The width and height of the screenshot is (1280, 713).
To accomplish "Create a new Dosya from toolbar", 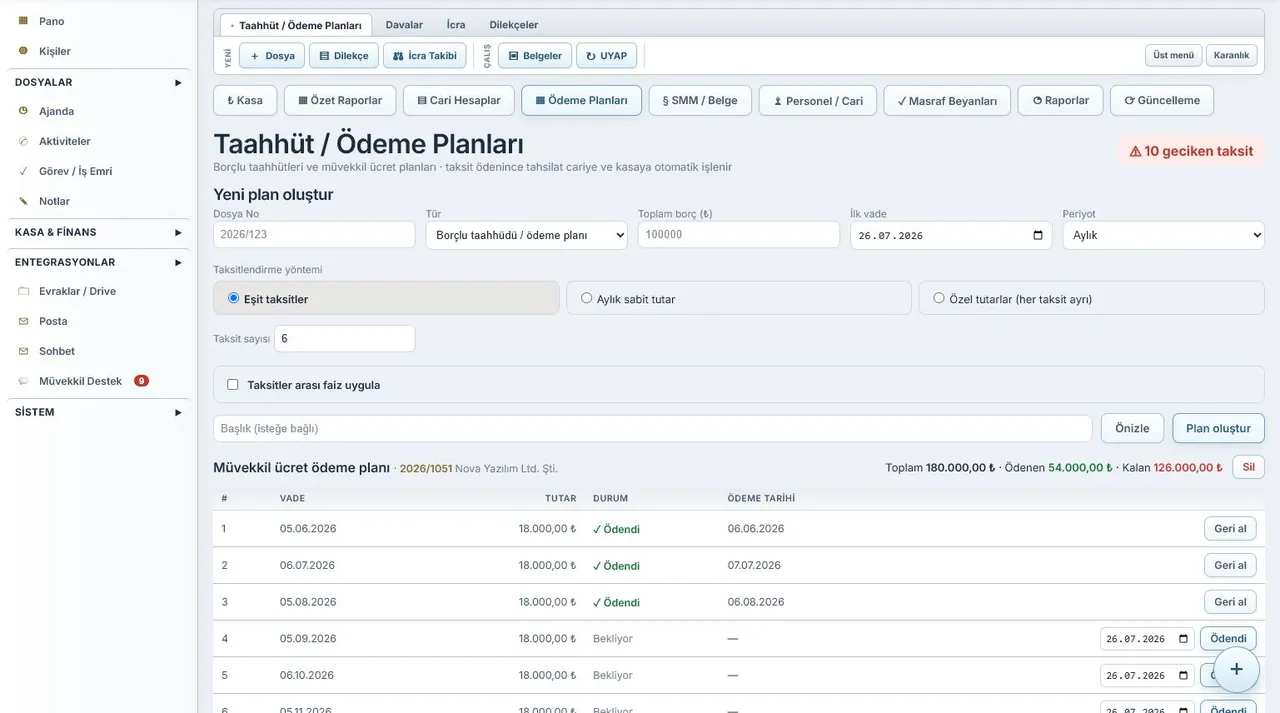I will tap(272, 56).
